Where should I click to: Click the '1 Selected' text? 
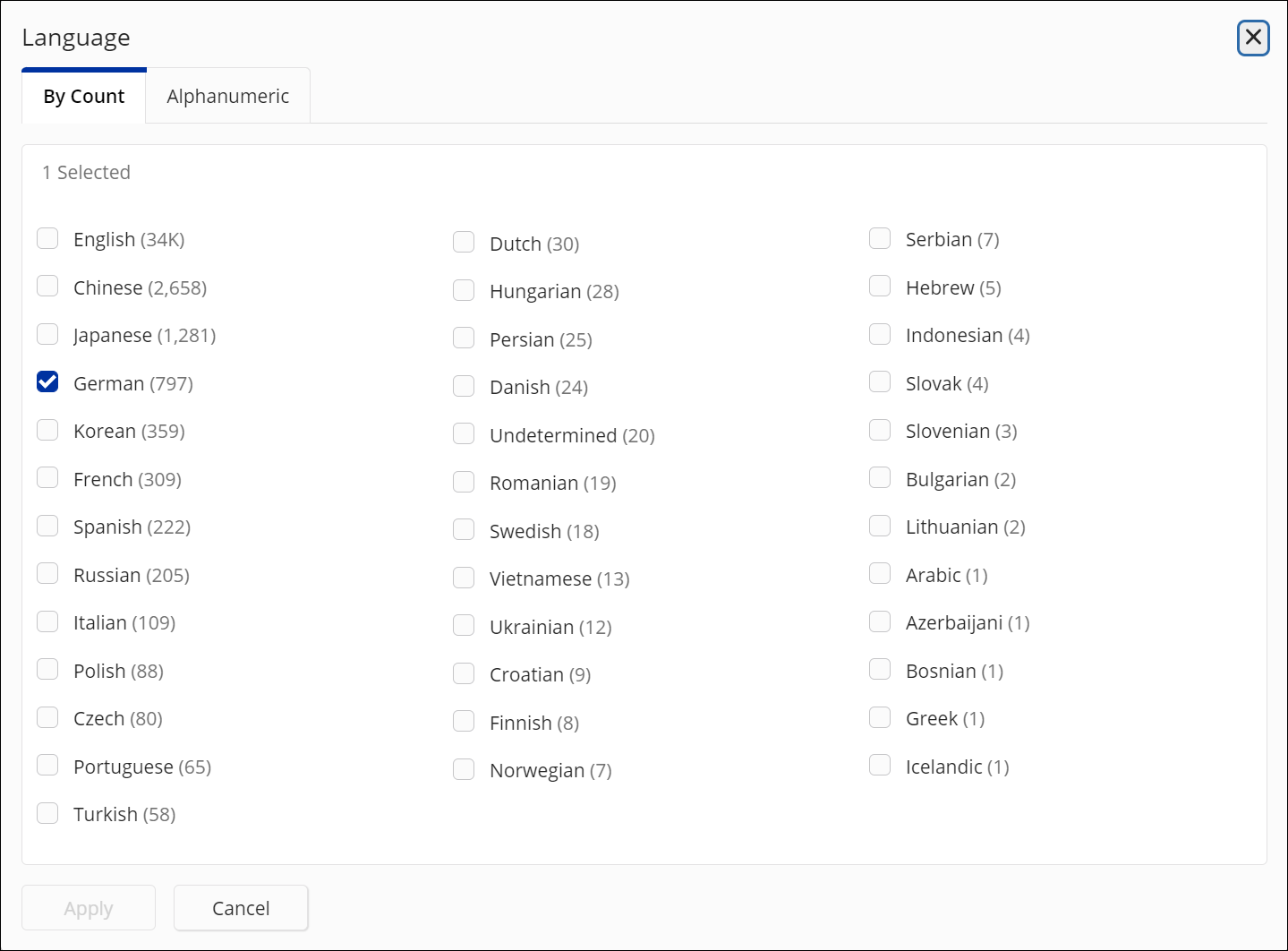coord(86,172)
